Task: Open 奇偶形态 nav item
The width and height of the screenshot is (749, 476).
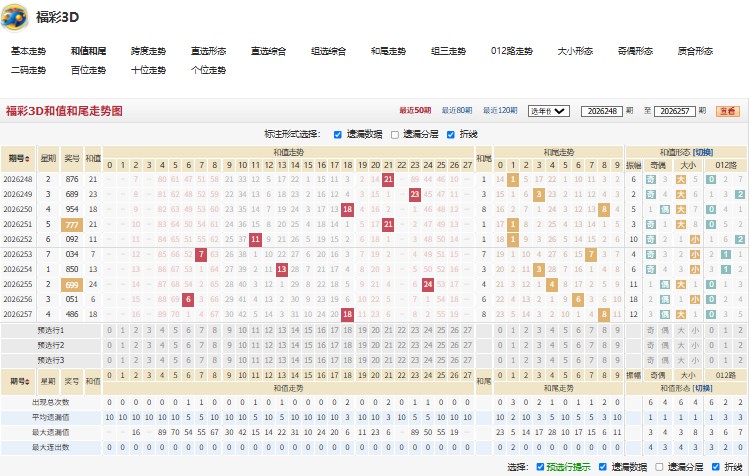Action: [x=635, y=51]
